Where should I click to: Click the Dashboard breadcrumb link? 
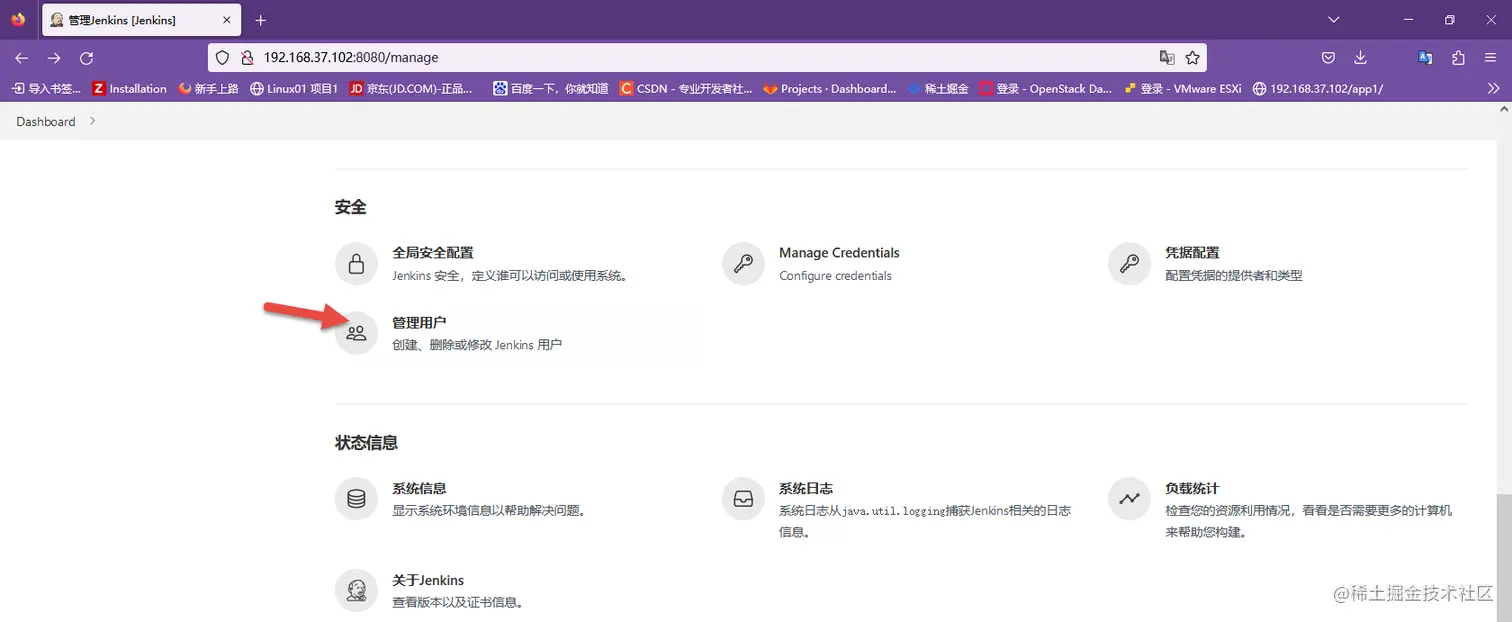click(x=46, y=121)
